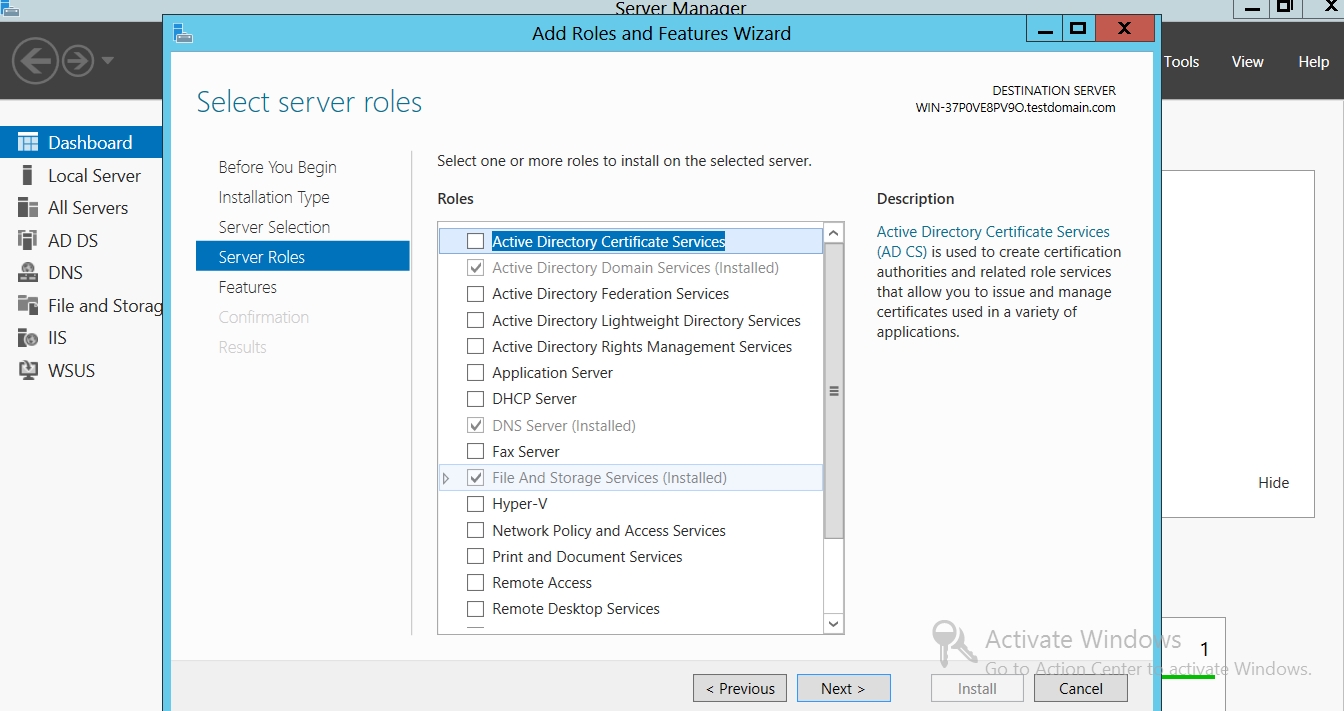1344x711 pixels.
Task: Click the IIS sidebar icon
Action: tap(28, 338)
